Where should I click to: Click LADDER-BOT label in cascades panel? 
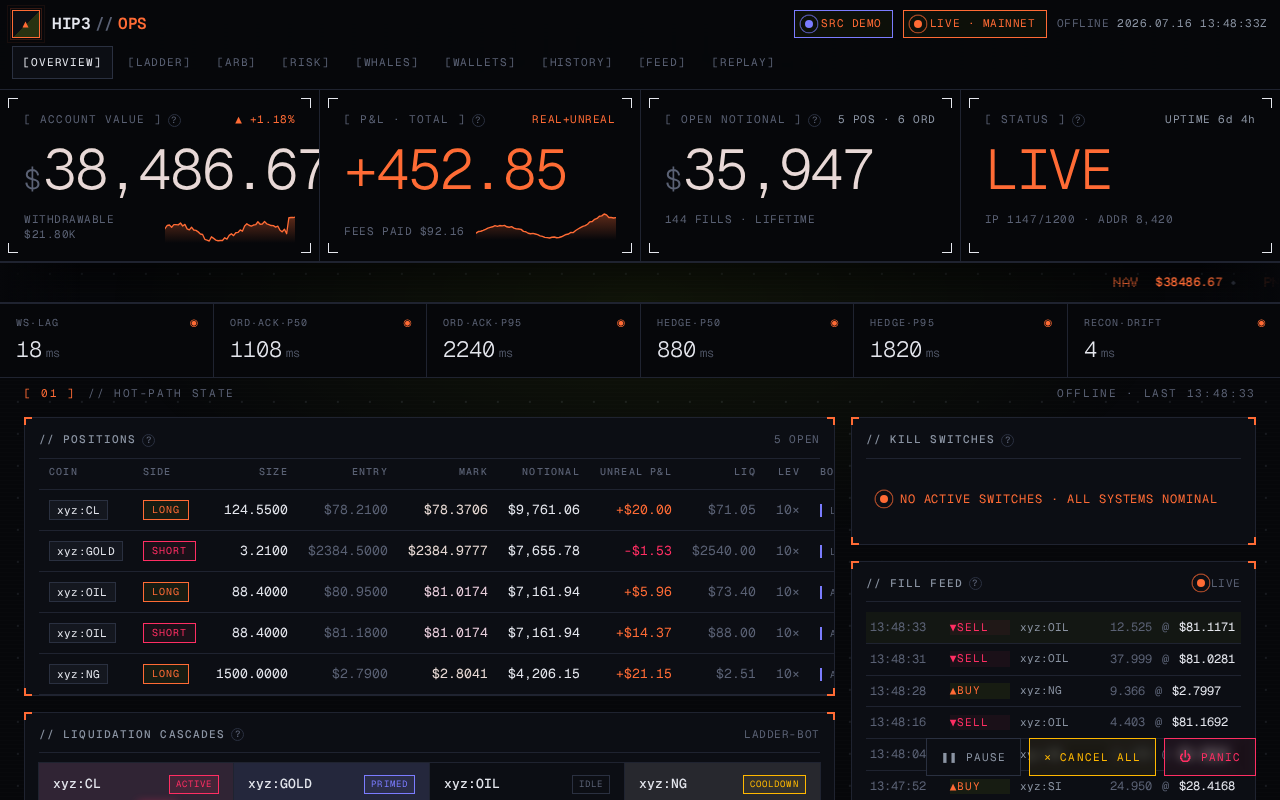pyautogui.click(x=782, y=735)
